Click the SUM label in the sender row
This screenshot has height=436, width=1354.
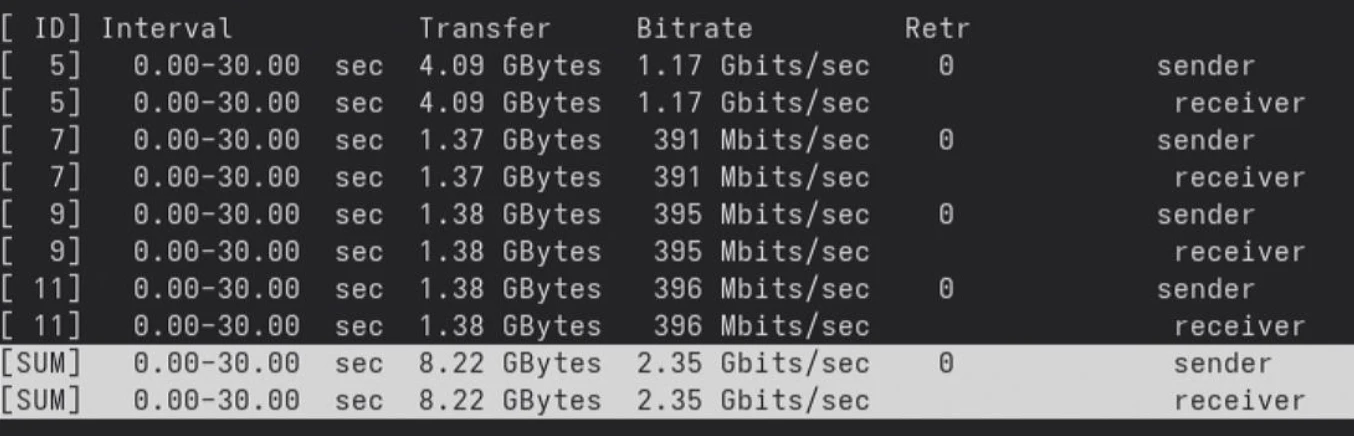(x=43, y=364)
